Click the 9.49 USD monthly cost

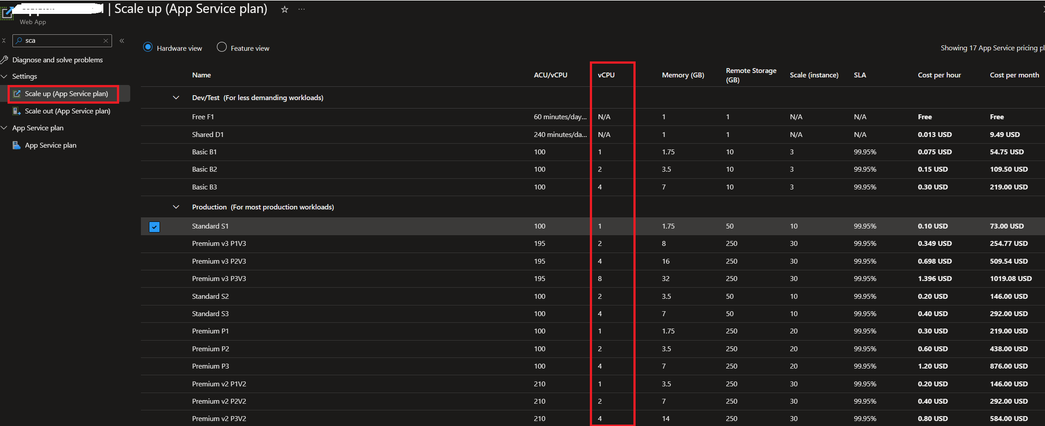click(x=1005, y=135)
